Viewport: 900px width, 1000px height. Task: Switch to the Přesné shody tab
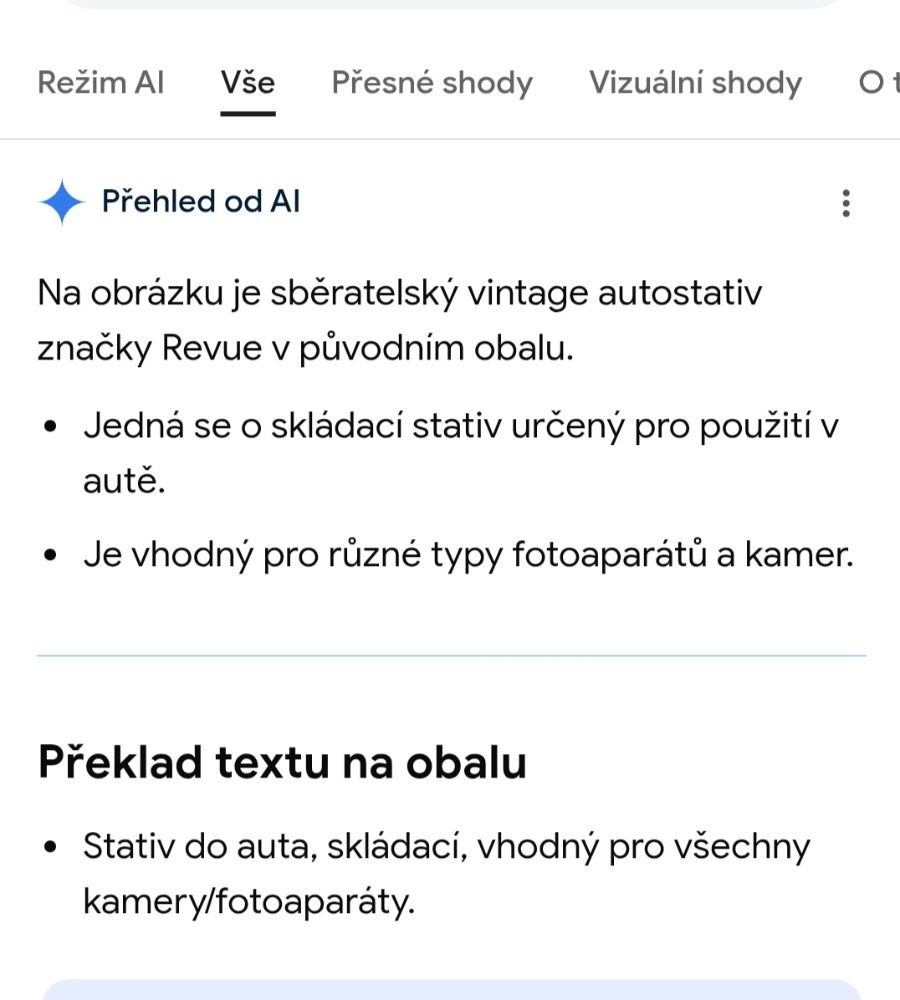click(x=432, y=83)
